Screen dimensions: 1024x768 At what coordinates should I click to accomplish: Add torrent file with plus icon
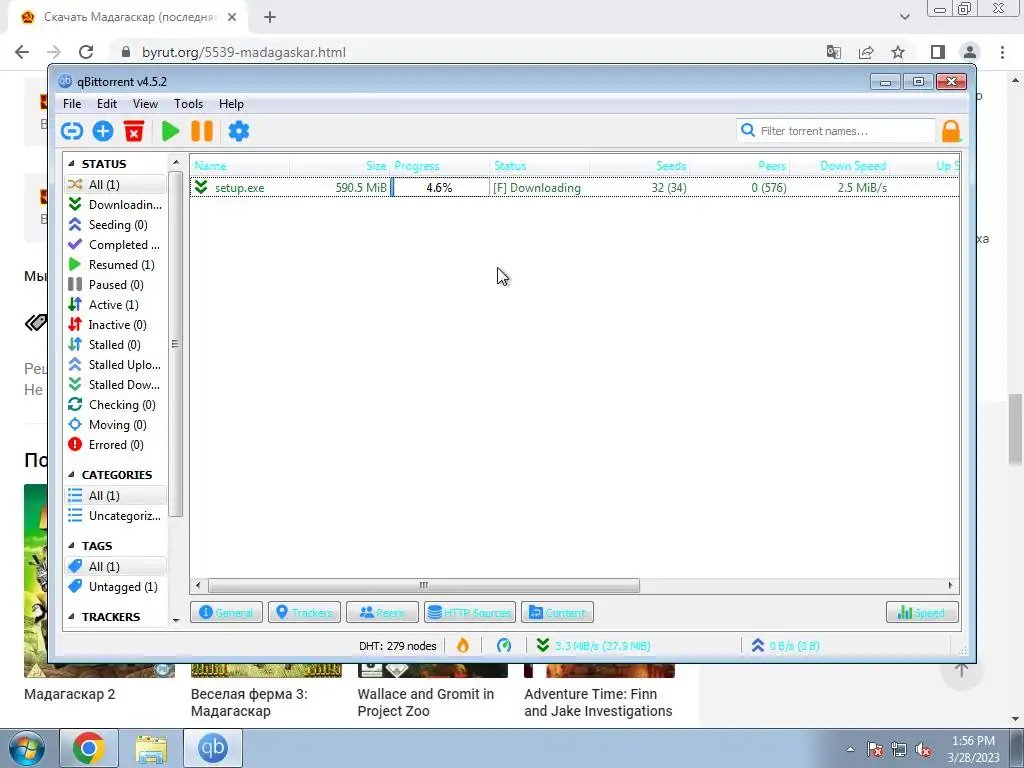(103, 131)
